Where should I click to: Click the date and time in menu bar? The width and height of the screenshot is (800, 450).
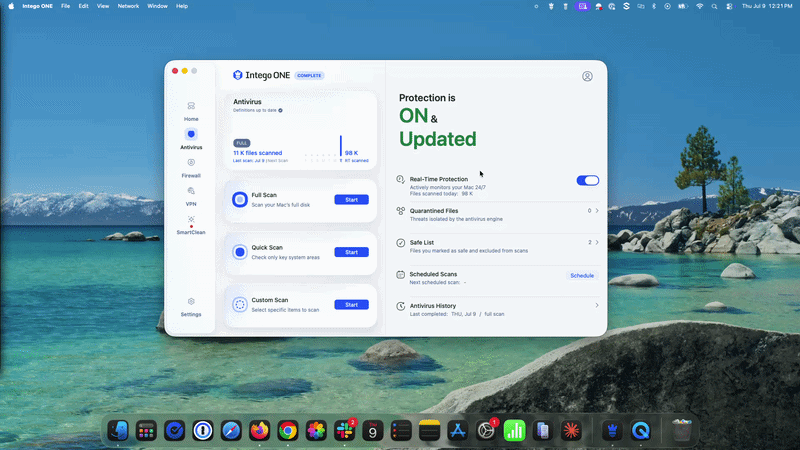click(x=767, y=6)
